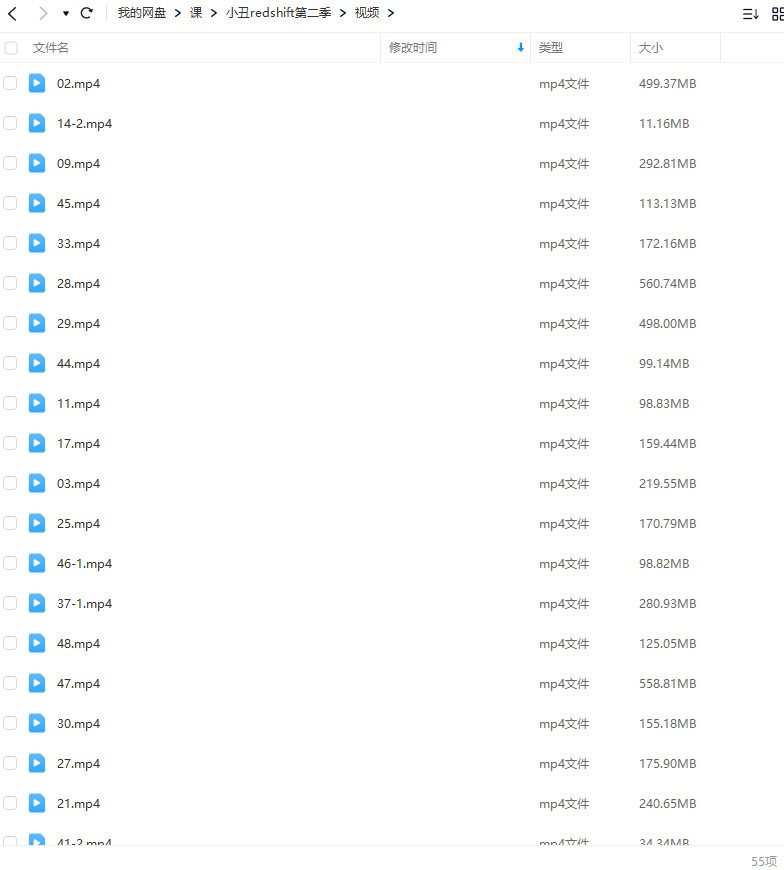Expand chevron after 视频 breadcrumb
784x870 pixels.
pos(391,13)
